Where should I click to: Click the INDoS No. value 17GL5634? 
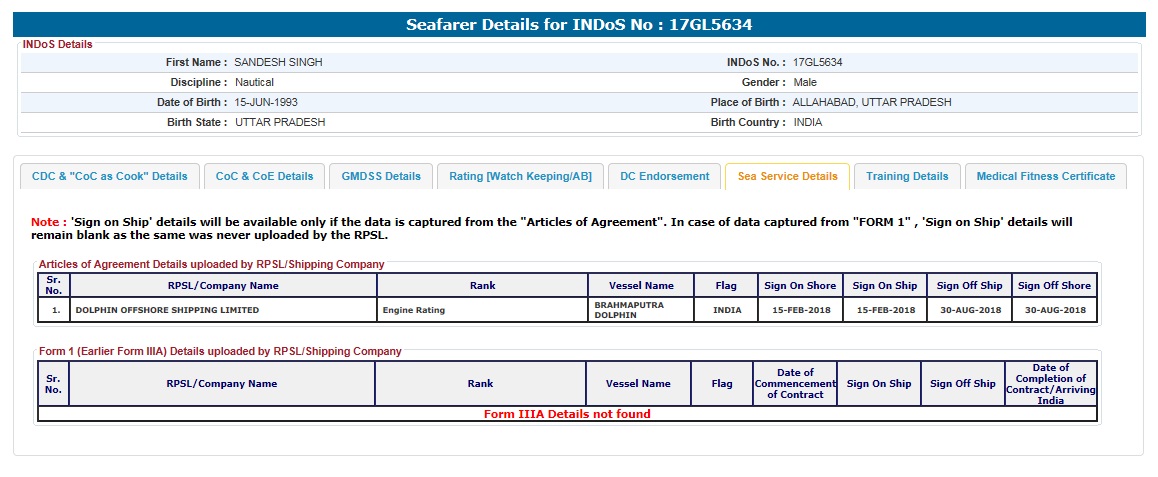point(817,62)
